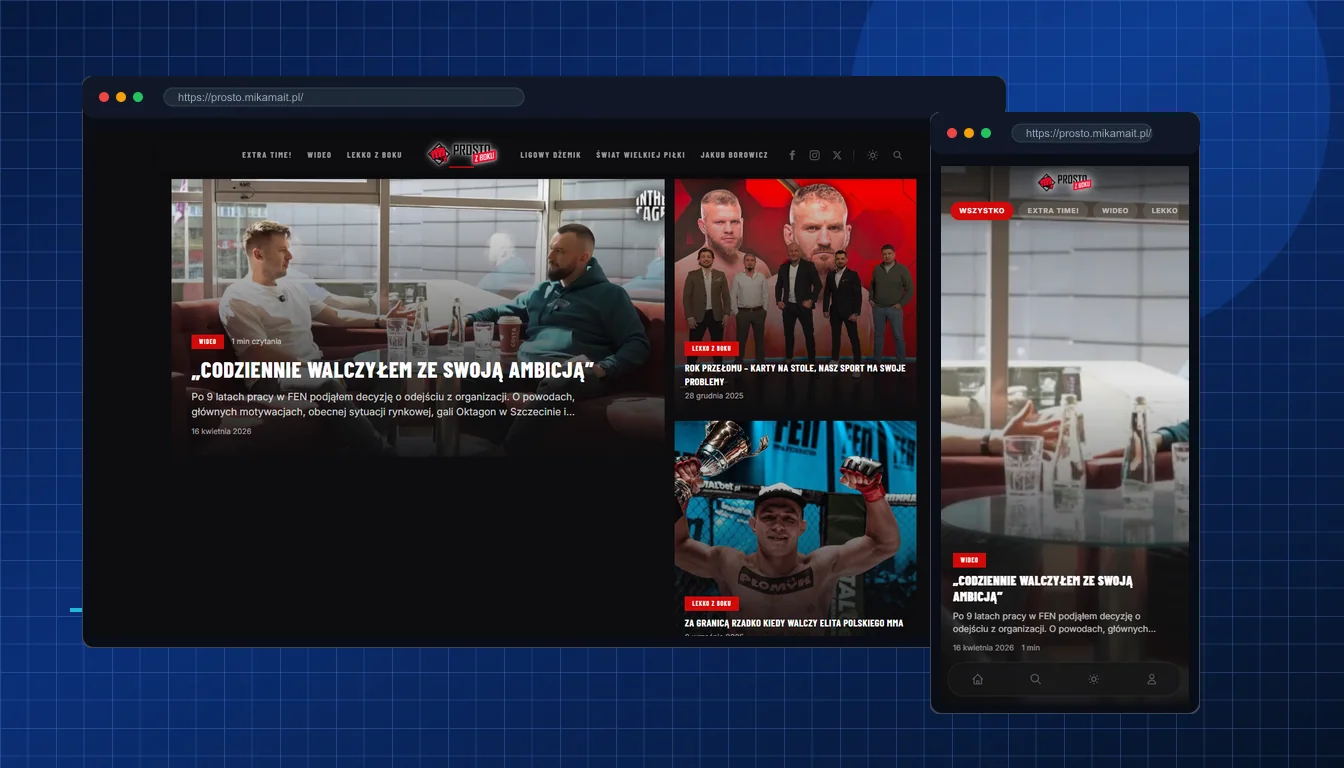
Task: Click the Prosto z Boku logo in mobile window
Action: [x=1065, y=181]
